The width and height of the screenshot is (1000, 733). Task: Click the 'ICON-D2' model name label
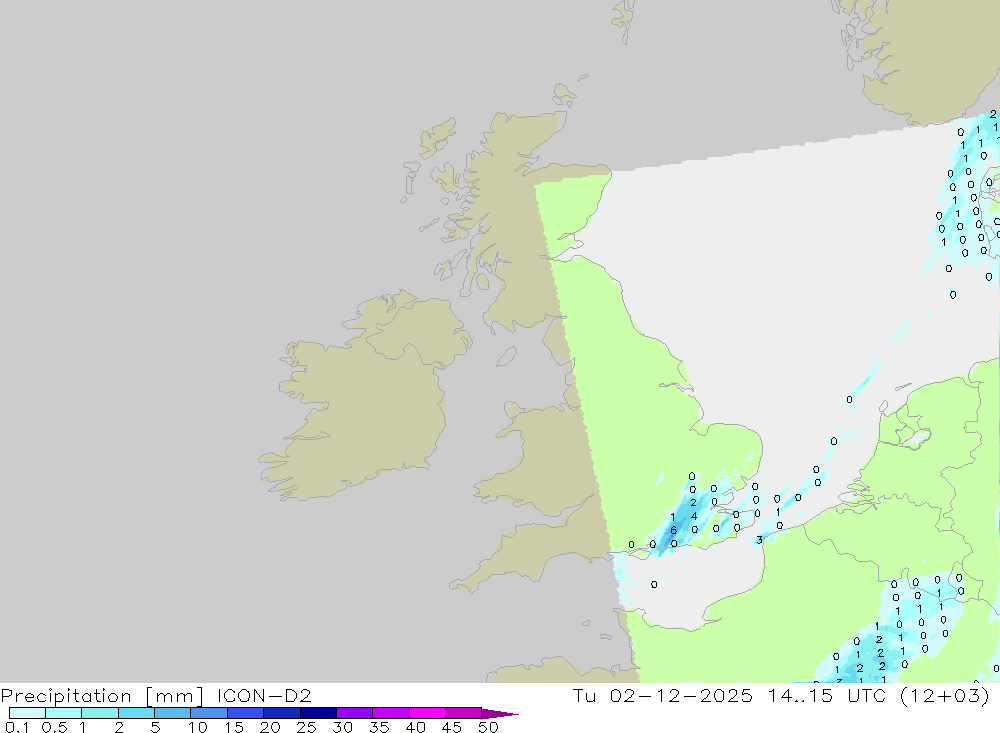[264, 695]
